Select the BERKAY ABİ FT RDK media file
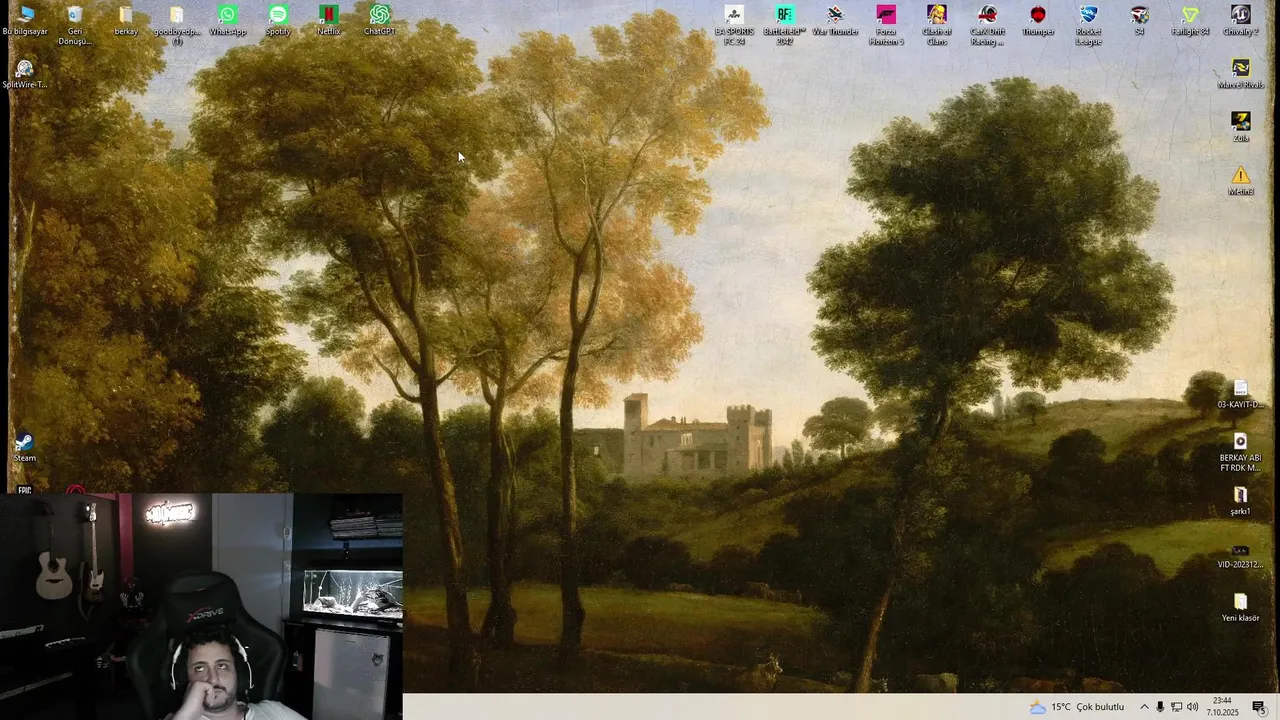Viewport: 1280px width, 720px height. [1241, 452]
